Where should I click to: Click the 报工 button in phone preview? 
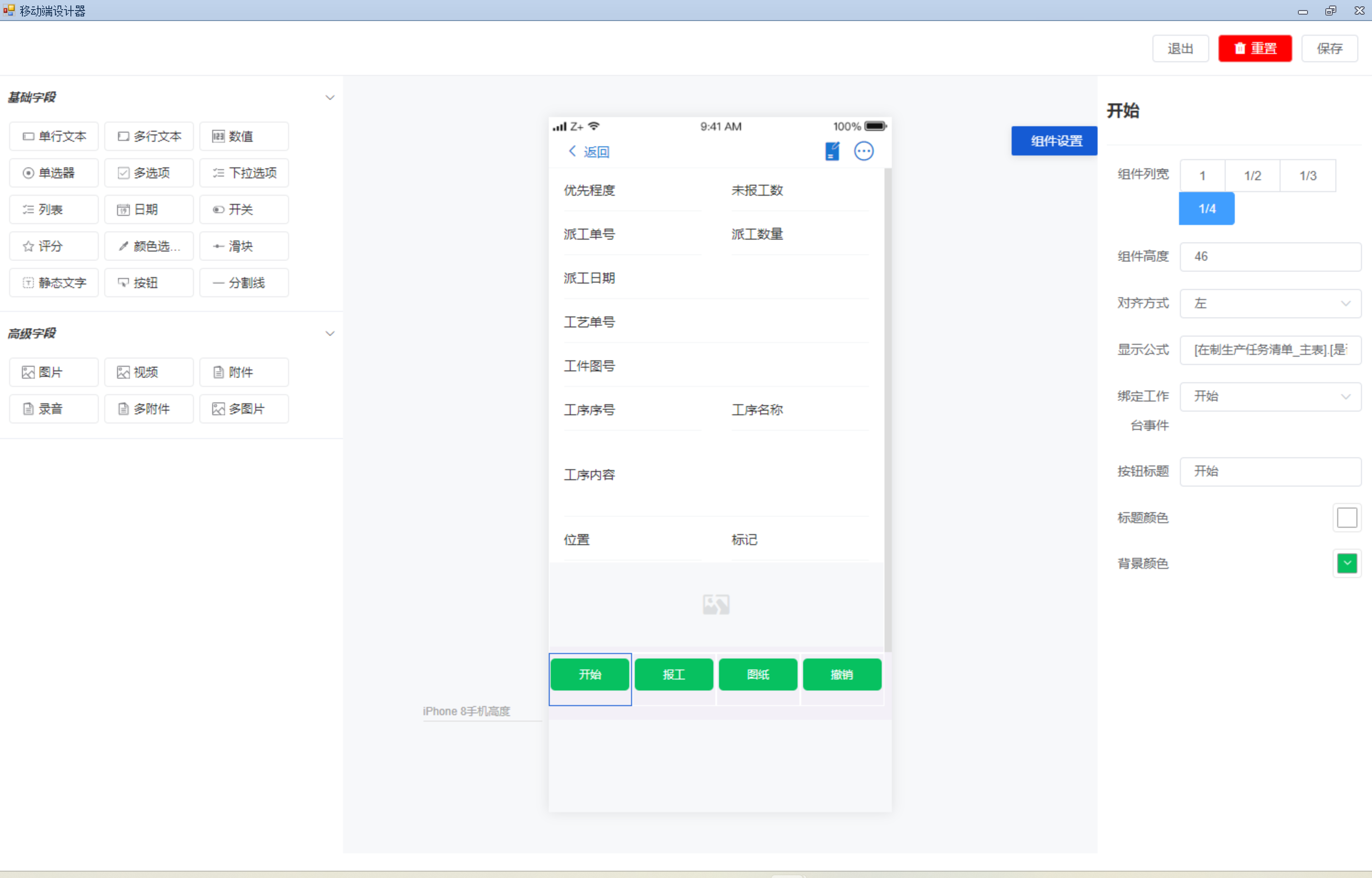point(674,675)
